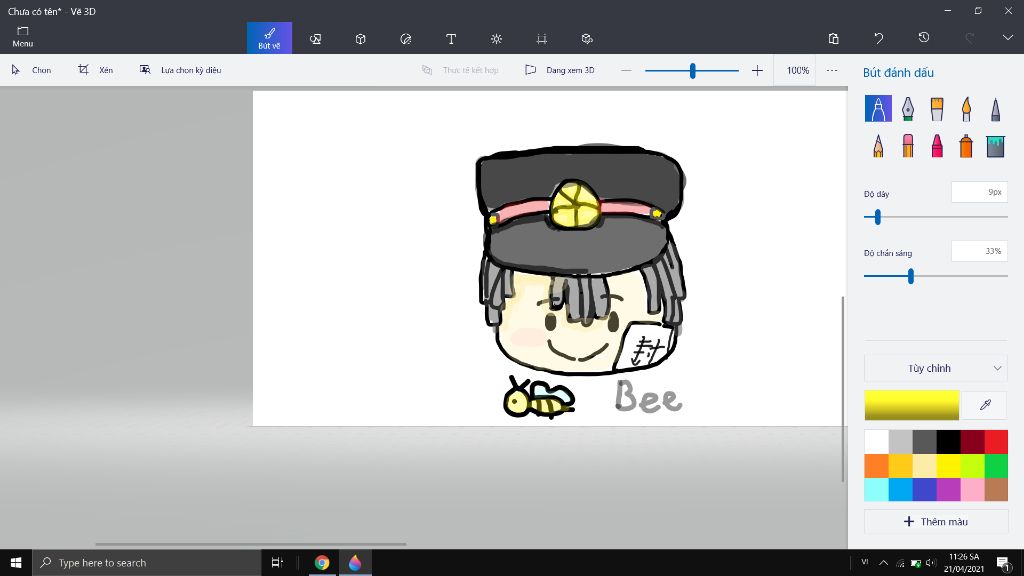Select the Crayon brush
The image size is (1024, 576).
[937, 145]
